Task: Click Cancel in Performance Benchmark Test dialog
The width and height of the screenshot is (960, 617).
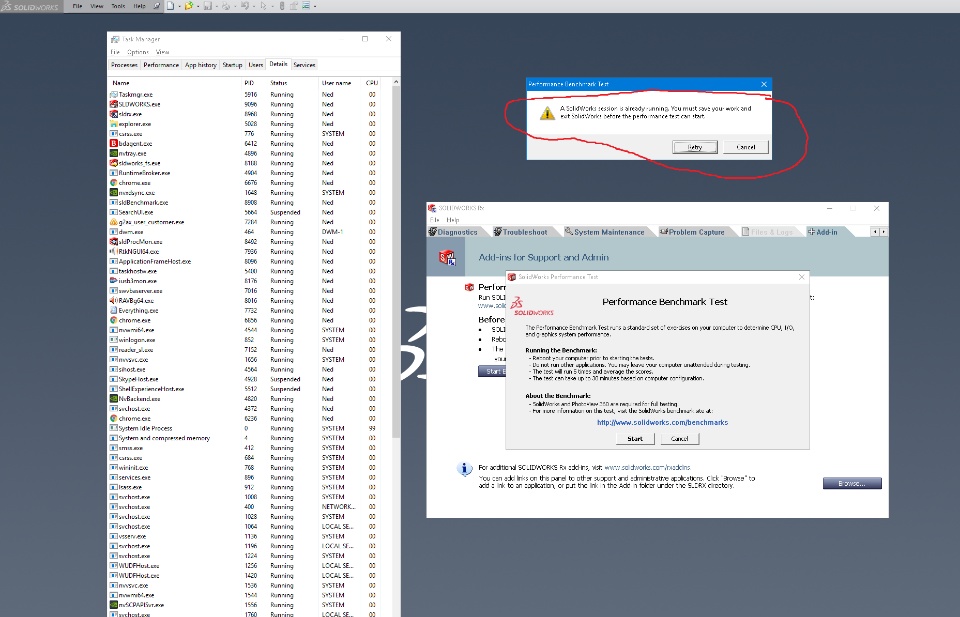Action: [x=680, y=439]
